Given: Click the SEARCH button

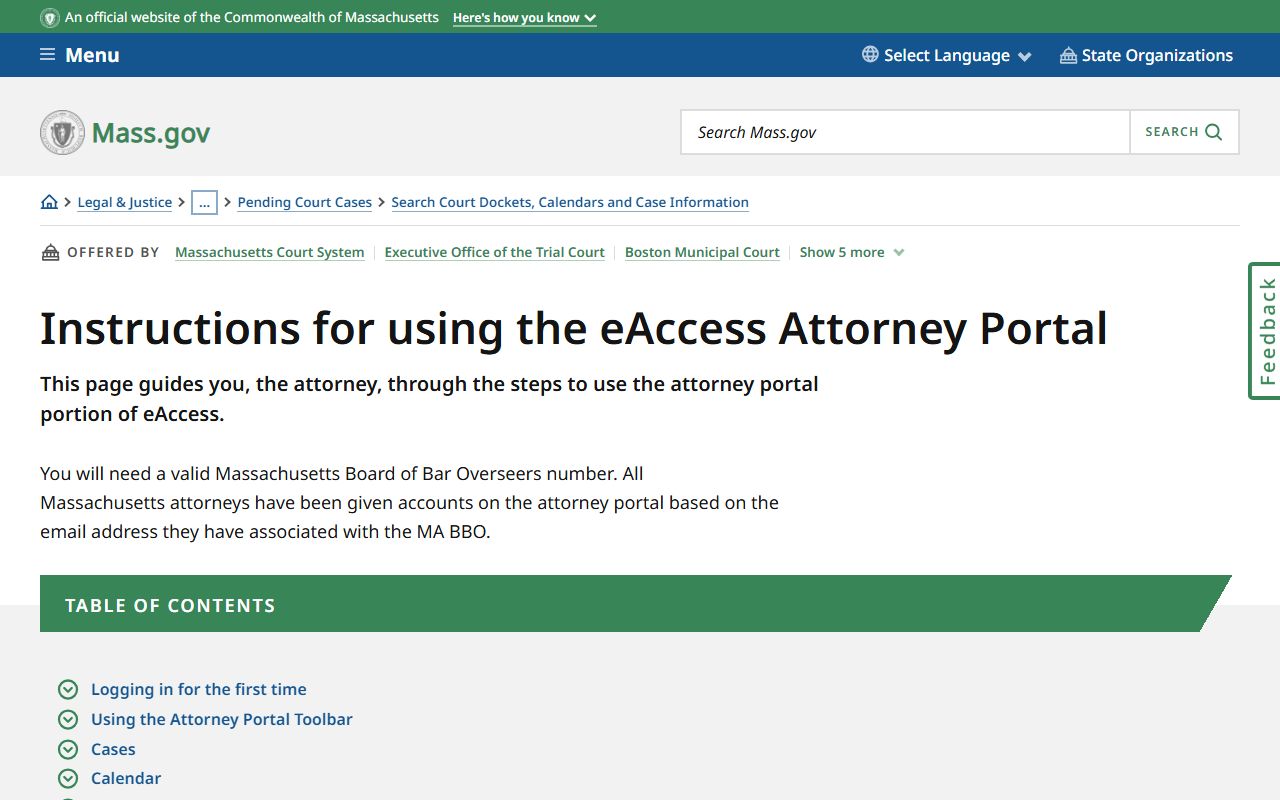Looking at the screenshot, I should click(1184, 132).
